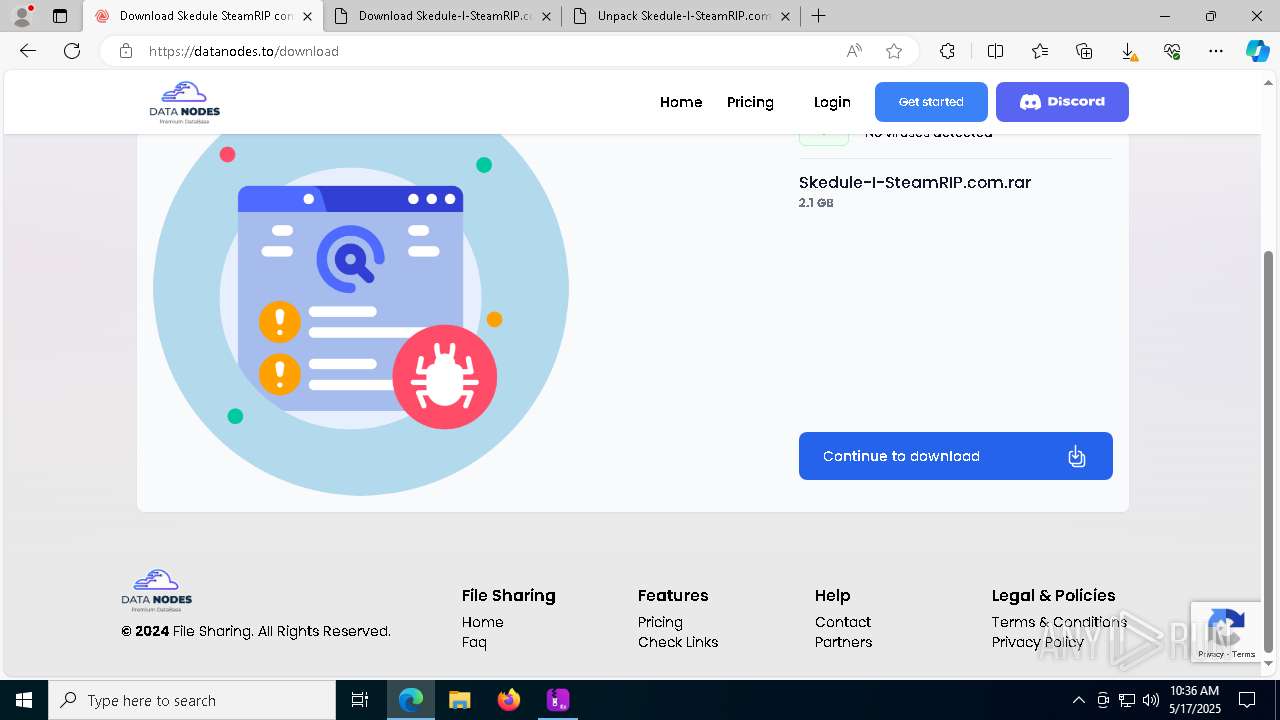The height and width of the screenshot is (720, 1280).
Task: Open Browser essentials heart icon
Action: coord(1172,51)
